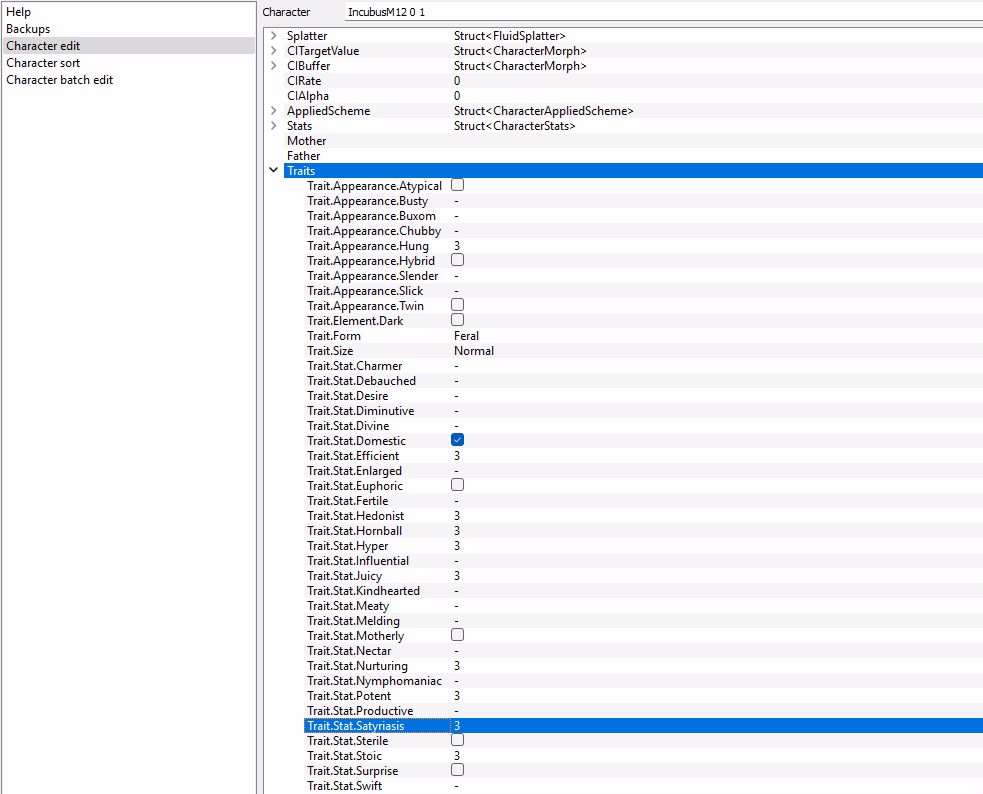983x794 pixels.
Task: Expand the CITargetValue property
Action: (x=274, y=51)
